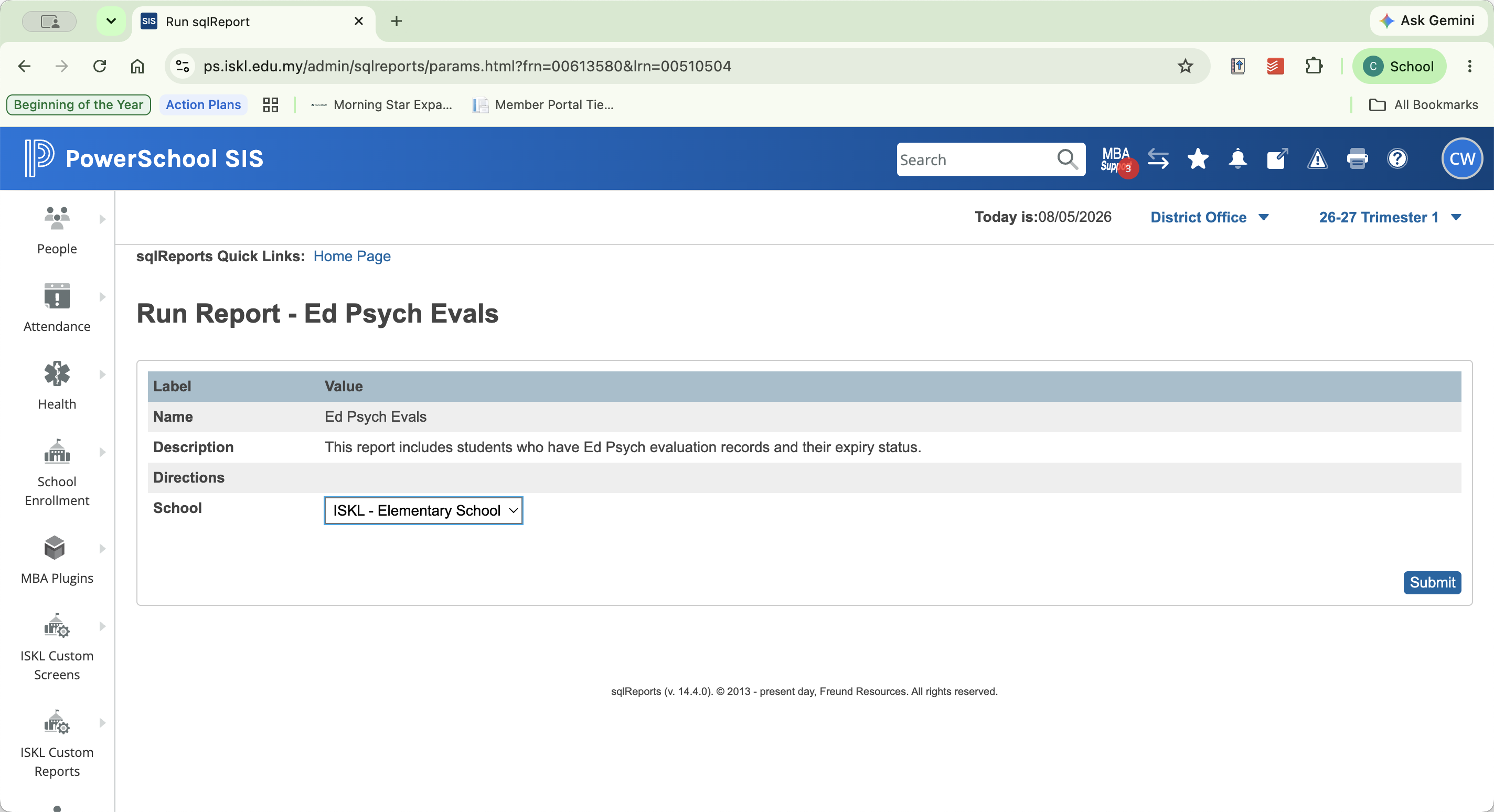
Task: Open Beginning of the Year bookmark
Action: click(78, 105)
